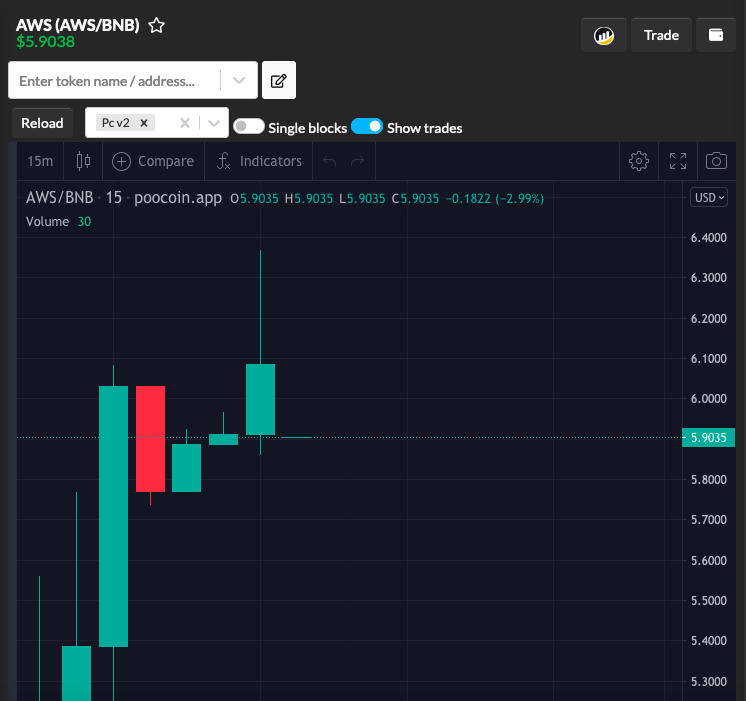Click Compare symbol button
The image size is (746, 701).
pyautogui.click(x=153, y=161)
